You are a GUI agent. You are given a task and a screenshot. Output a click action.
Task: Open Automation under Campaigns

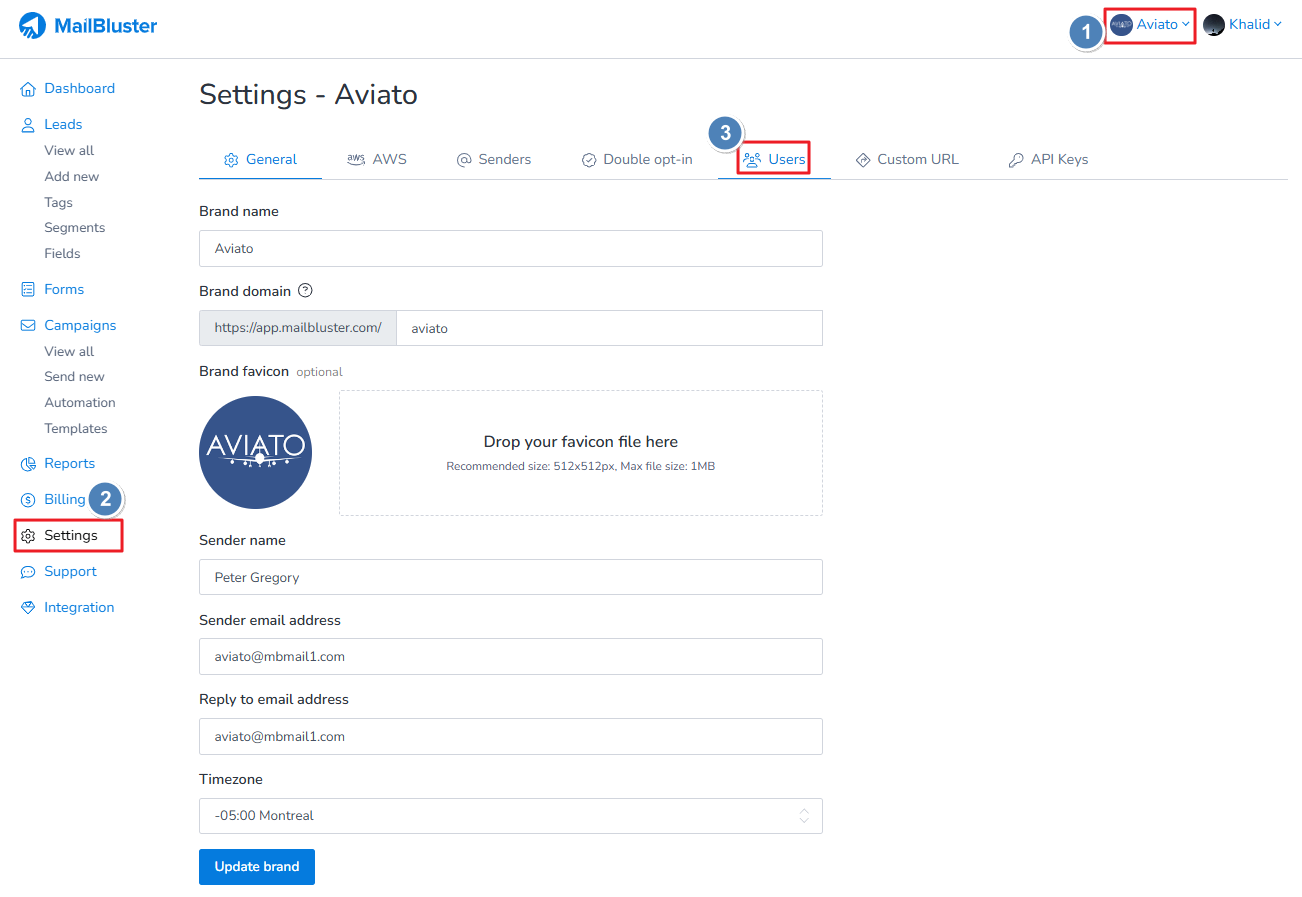click(x=80, y=403)
